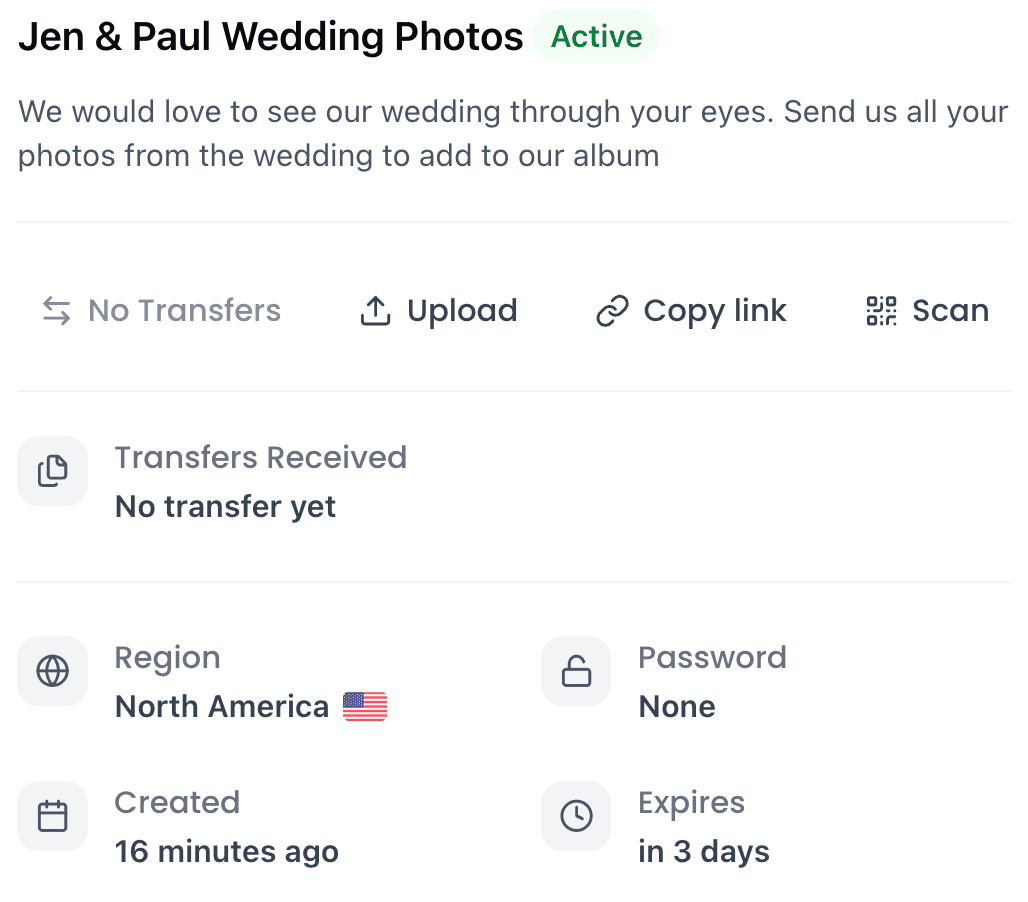Select the Active status badge

(x=596, y=36)
